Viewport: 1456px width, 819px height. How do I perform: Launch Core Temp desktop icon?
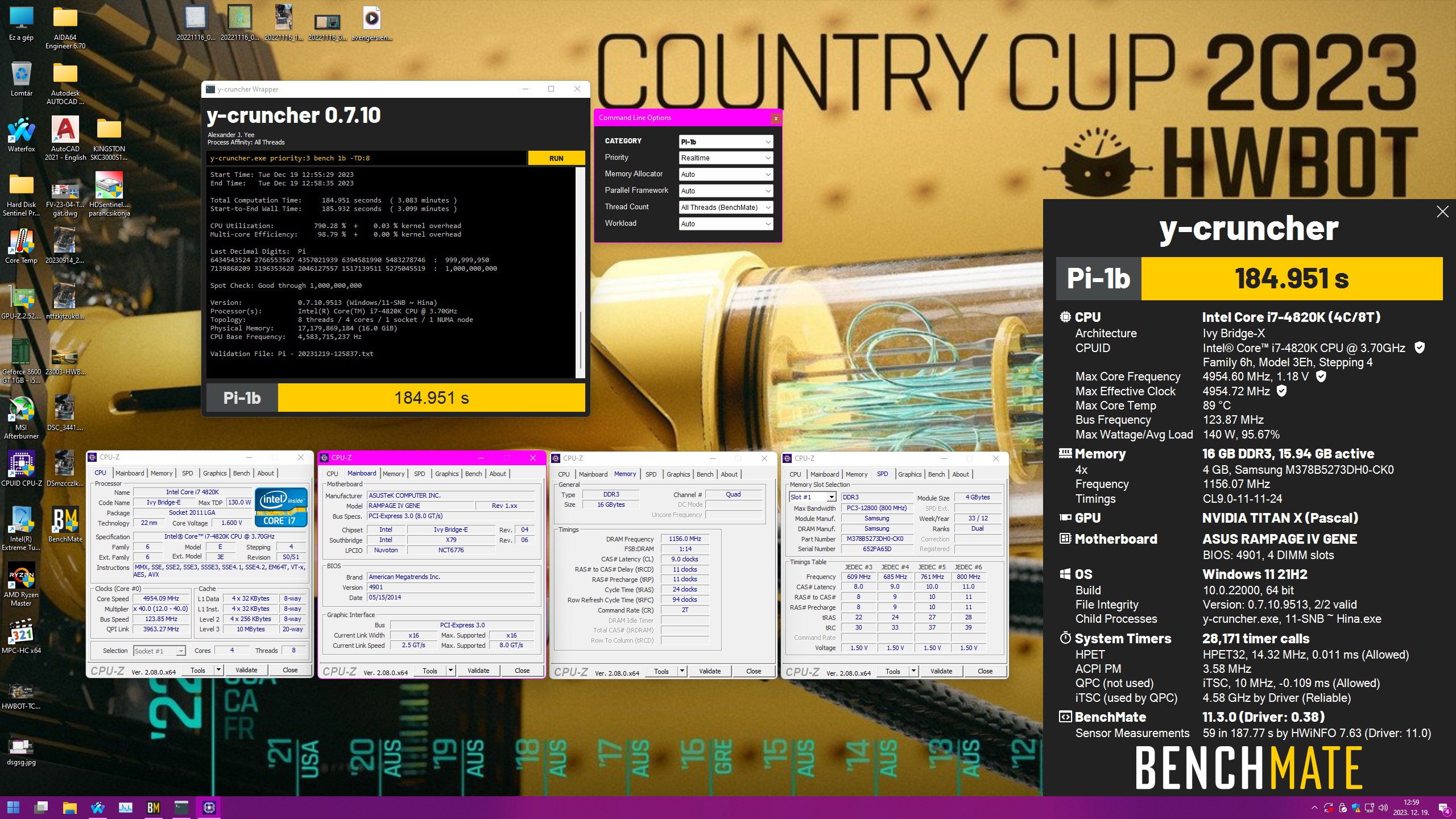point(21,246)
